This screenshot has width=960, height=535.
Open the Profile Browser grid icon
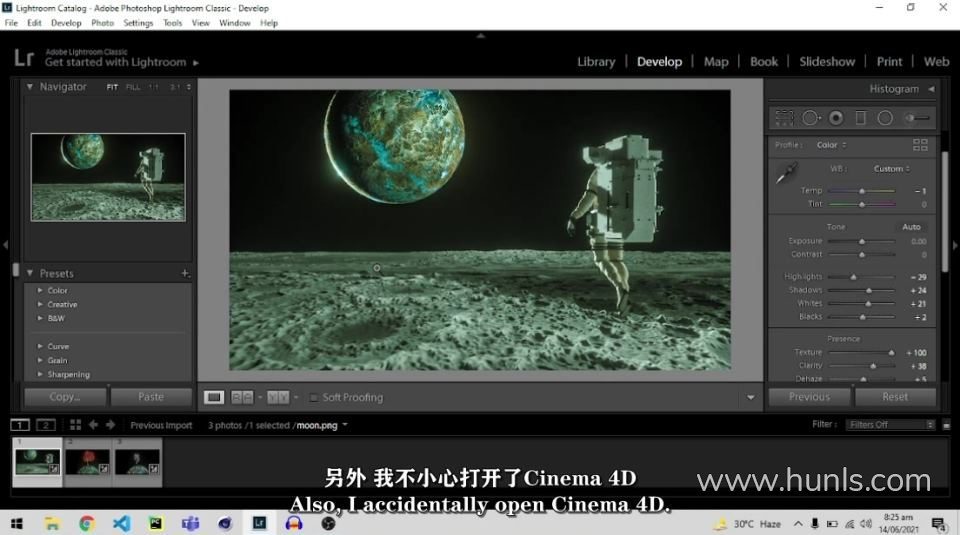pyautogui.click(x=920, y=144)
